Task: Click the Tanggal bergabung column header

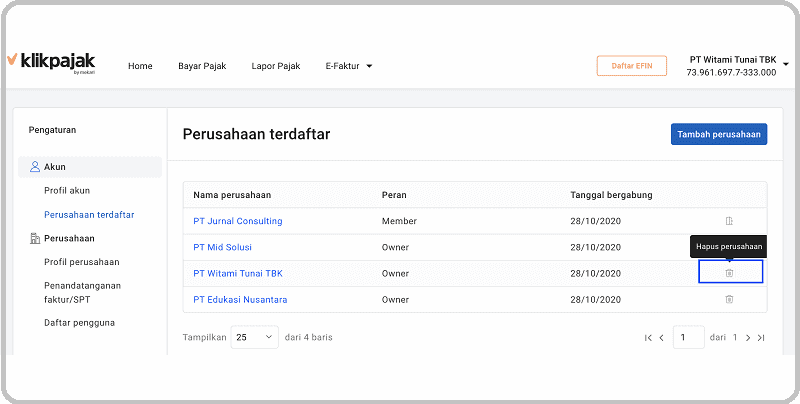Action: tap(611, 195)
